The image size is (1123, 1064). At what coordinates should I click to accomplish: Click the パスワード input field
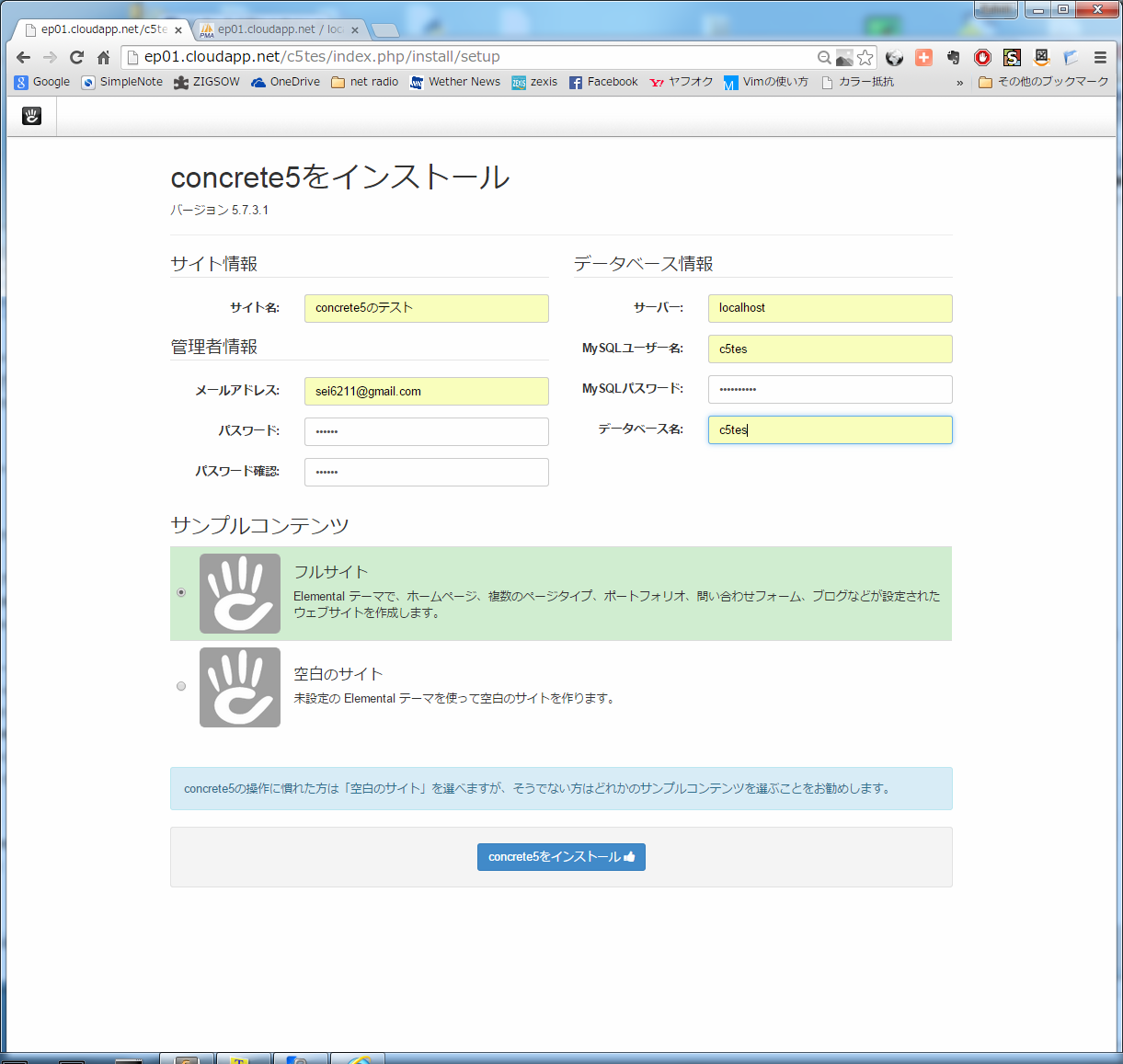427,431
